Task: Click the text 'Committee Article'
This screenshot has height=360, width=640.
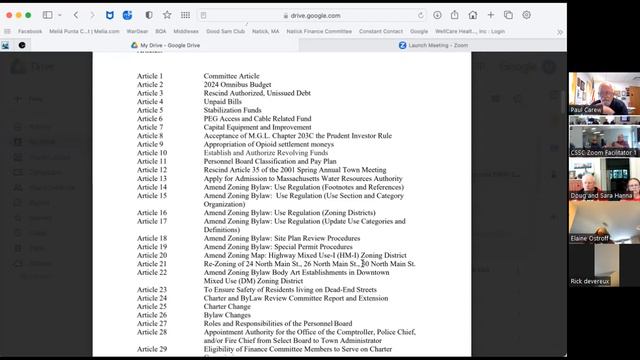Action: click(x=231, y=76)
